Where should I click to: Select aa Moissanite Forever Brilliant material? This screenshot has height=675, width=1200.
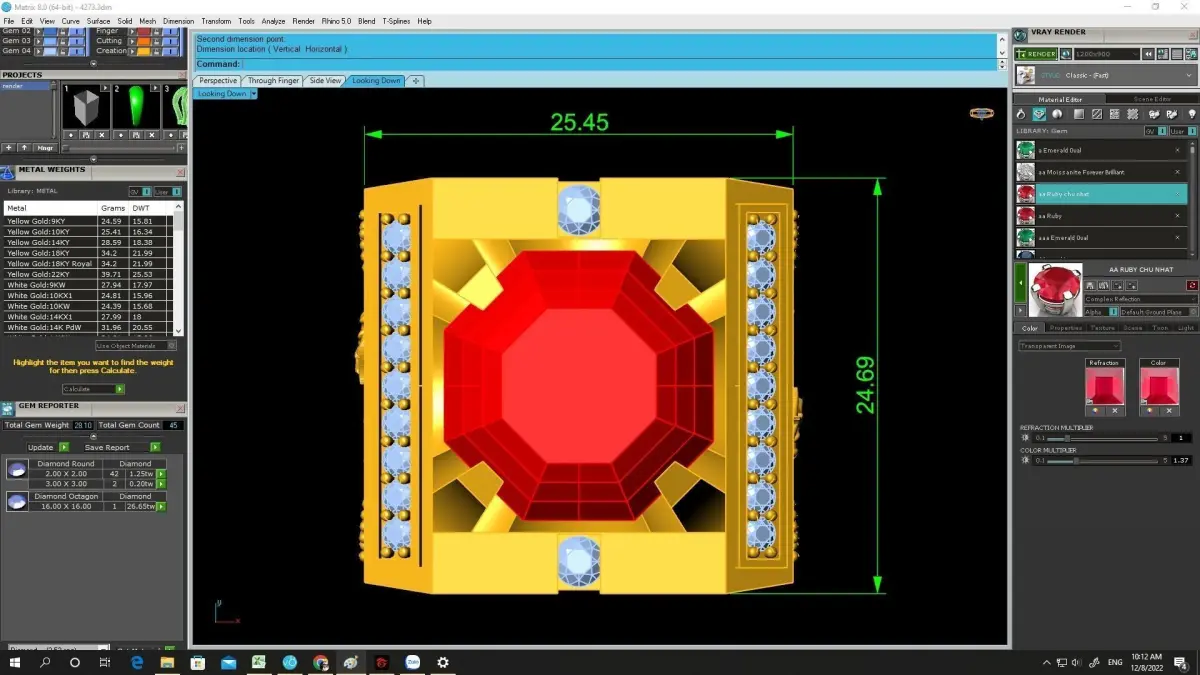[x=1102, y=172]
